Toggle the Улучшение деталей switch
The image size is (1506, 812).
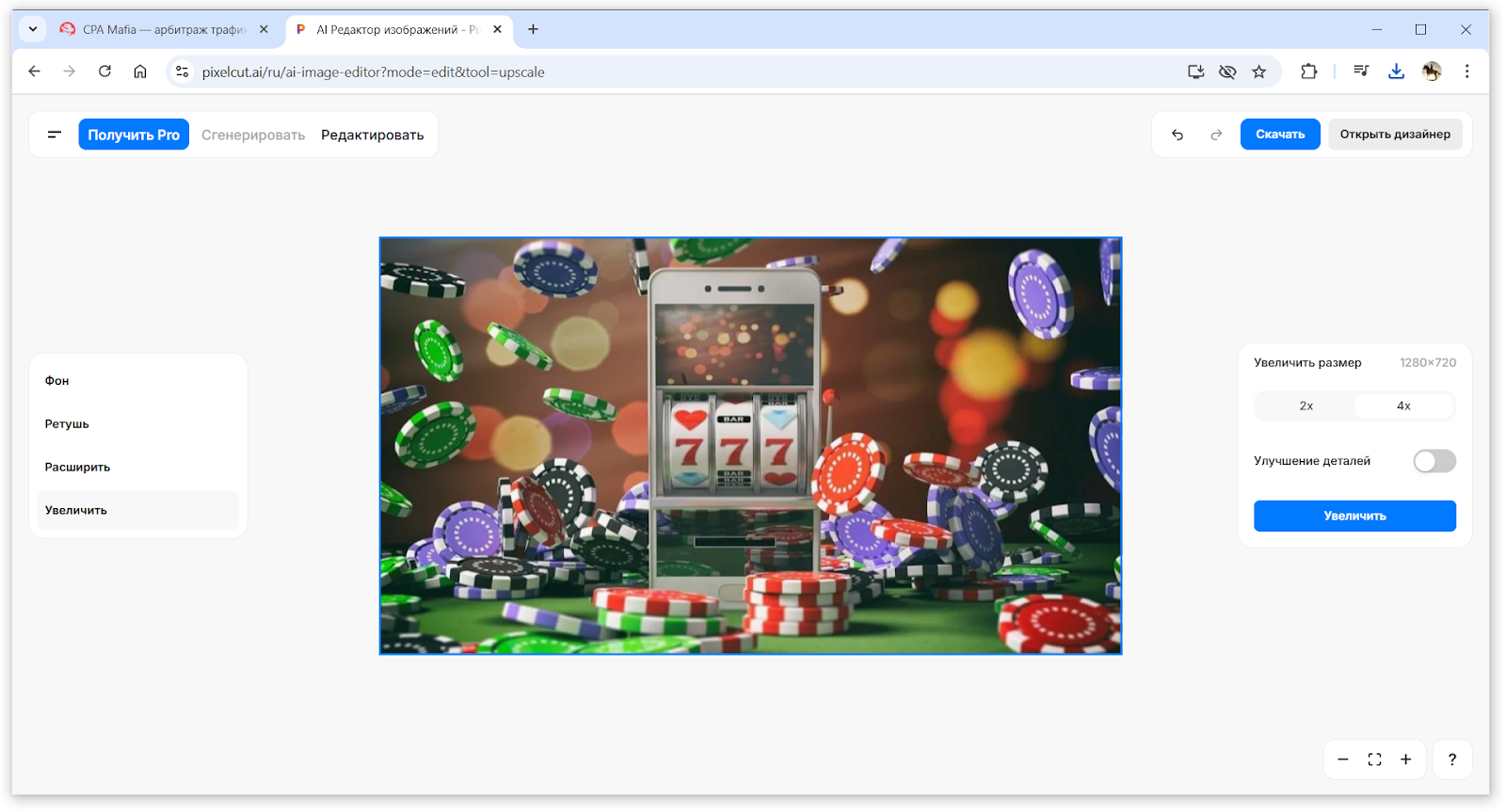[x=1434, y=461]
